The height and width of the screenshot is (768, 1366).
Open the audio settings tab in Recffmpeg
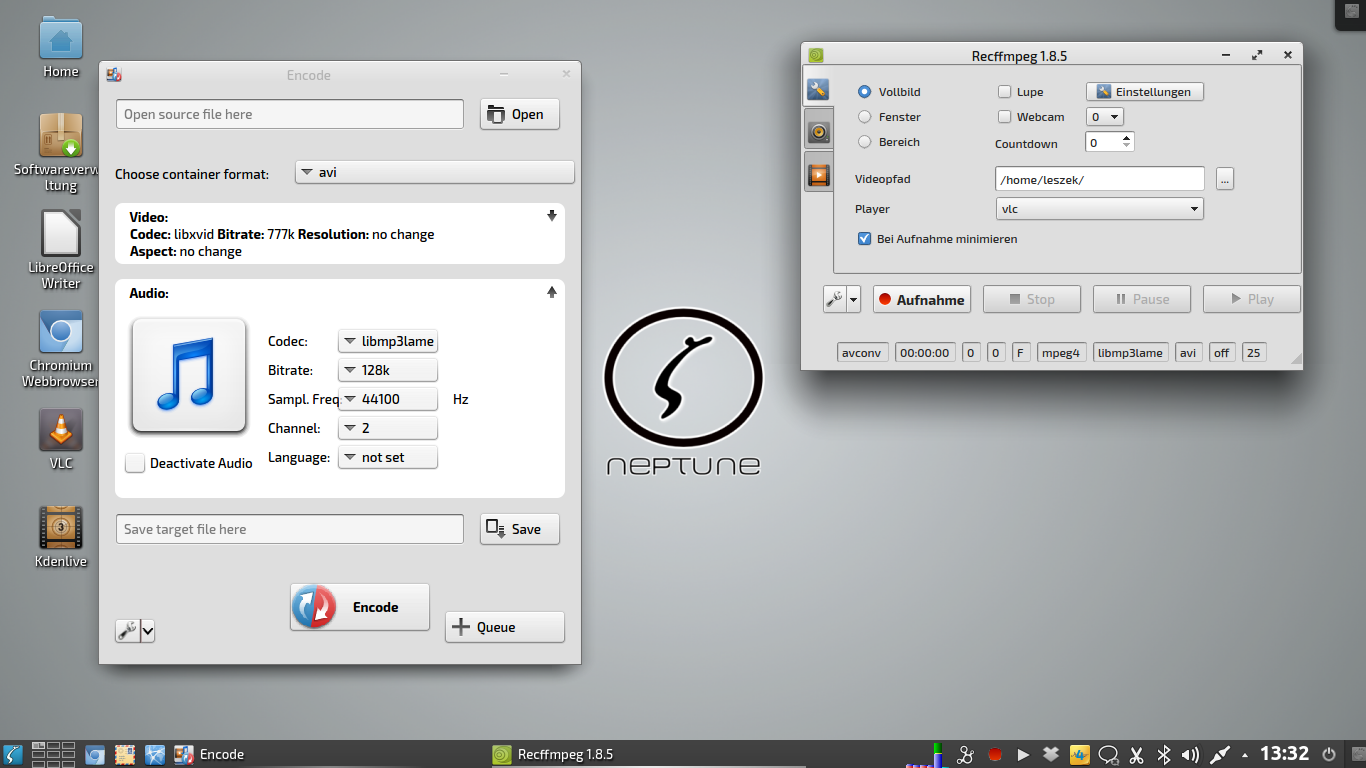[x=818, y=132]
